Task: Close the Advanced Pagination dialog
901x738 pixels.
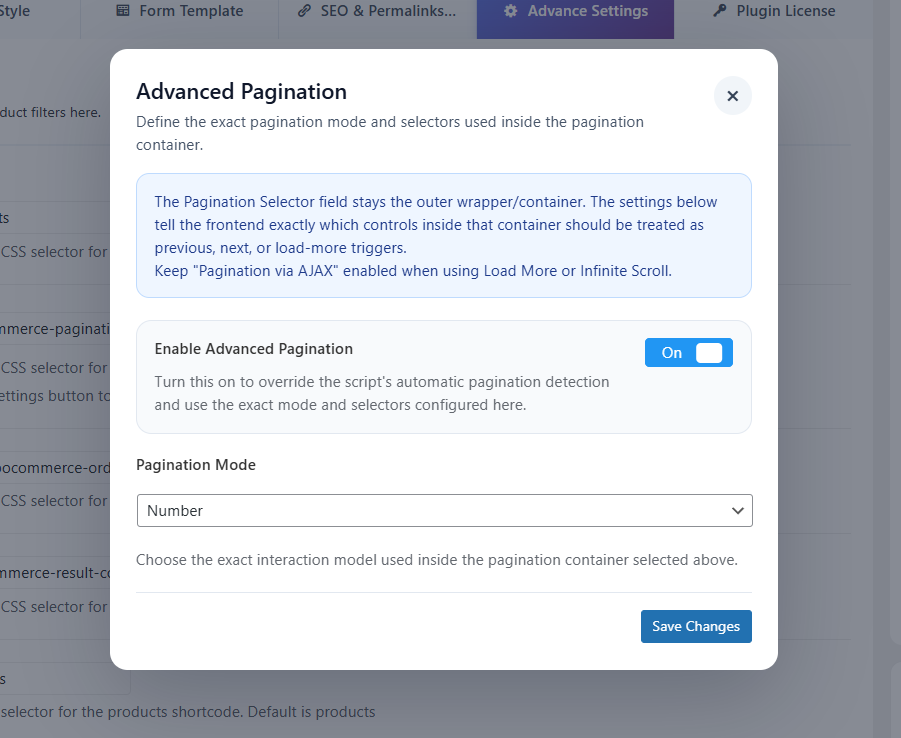Action: click(732, 96)
